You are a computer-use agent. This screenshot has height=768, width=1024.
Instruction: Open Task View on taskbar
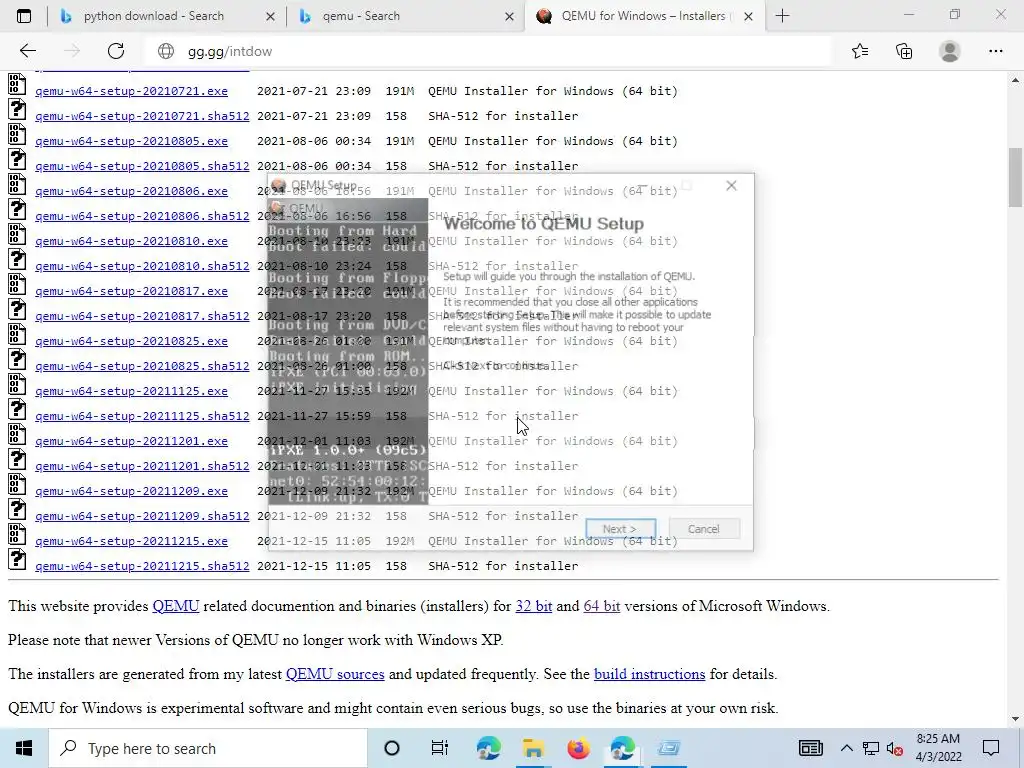coord(440,748)
